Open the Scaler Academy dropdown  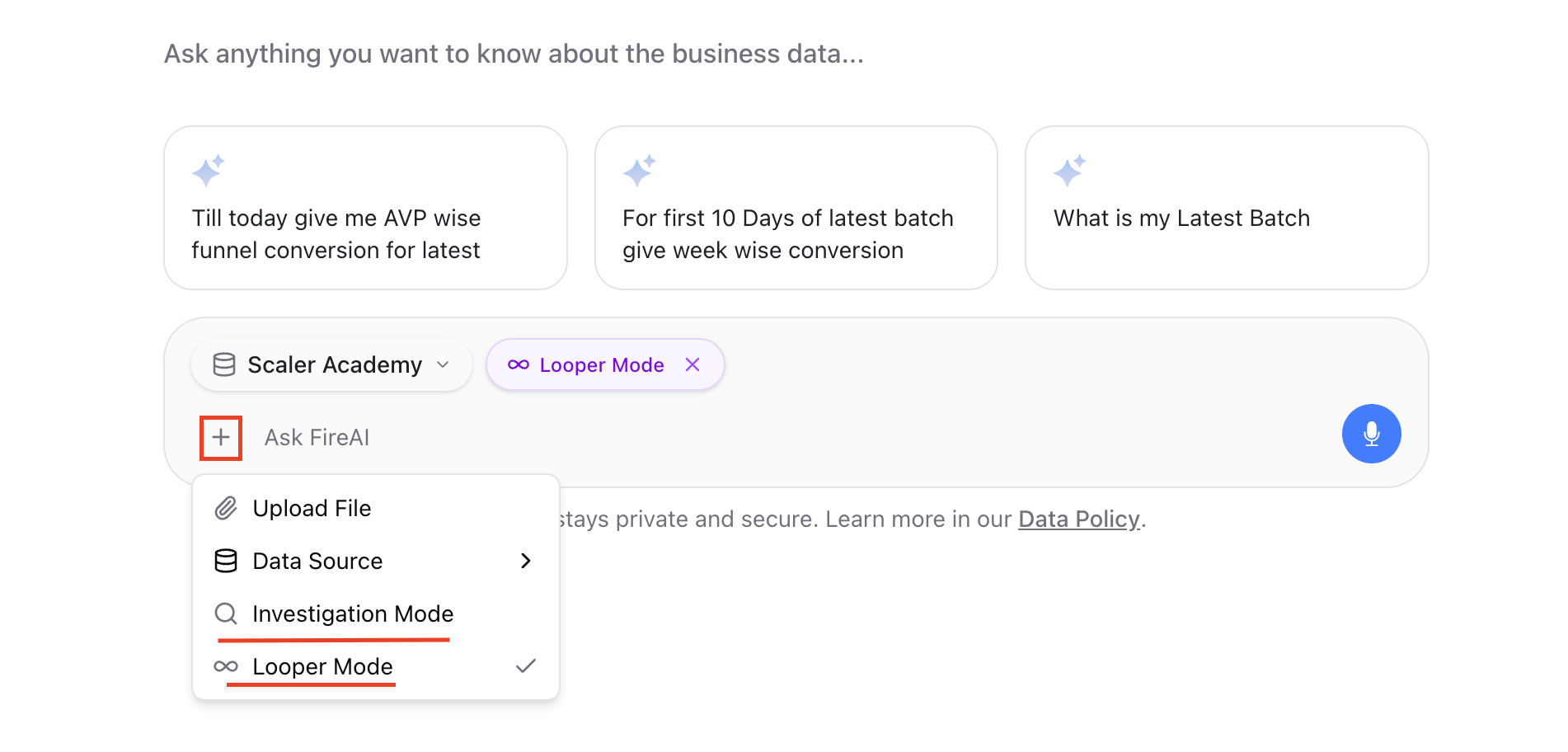[x=331, y=364]
